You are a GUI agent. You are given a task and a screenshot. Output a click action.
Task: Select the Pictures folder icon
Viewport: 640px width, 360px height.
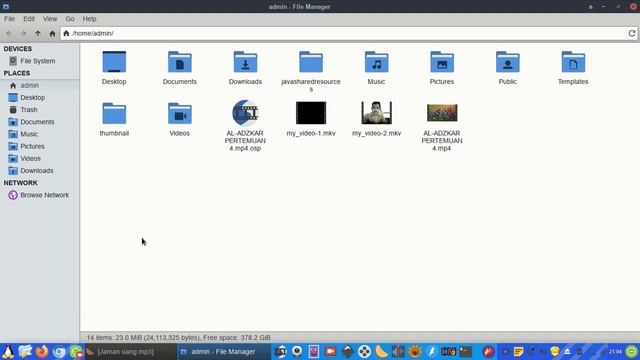coord(442,62)
